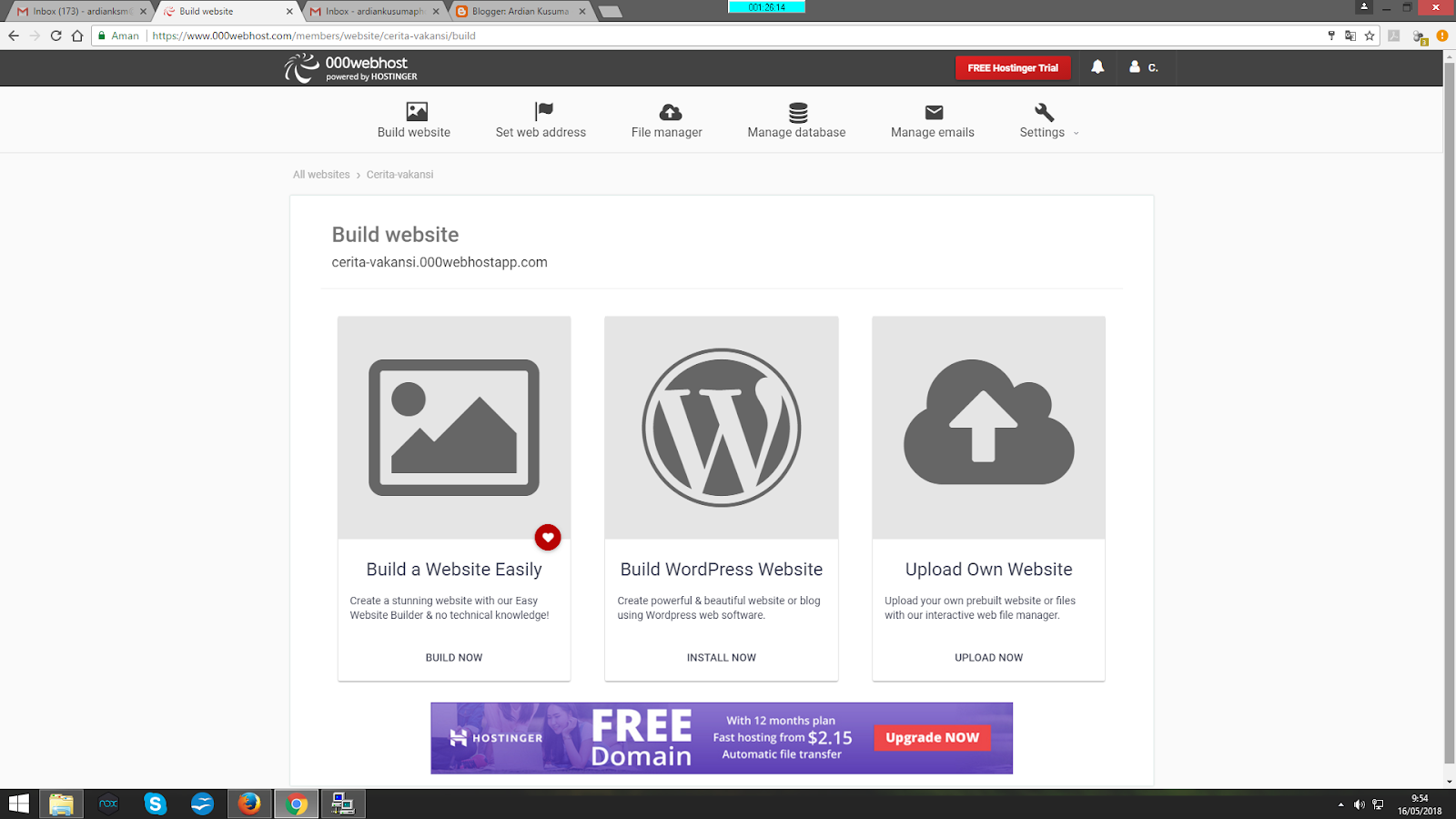Click the Build a Website Easily image thumbnail
Screen dimensions: 1456x819
pos(454,428)
